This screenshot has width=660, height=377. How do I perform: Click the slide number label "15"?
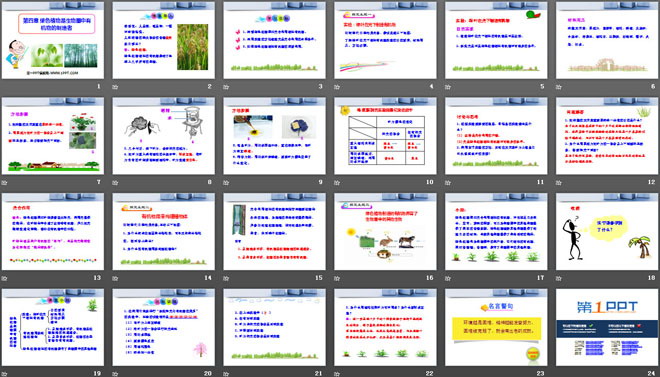point(319,278)
